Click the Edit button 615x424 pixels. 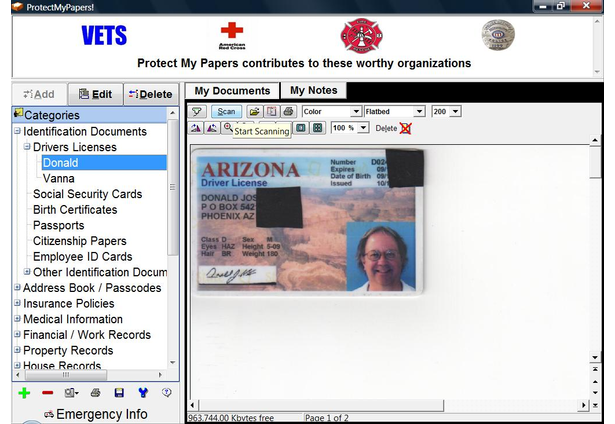(96, 94)
